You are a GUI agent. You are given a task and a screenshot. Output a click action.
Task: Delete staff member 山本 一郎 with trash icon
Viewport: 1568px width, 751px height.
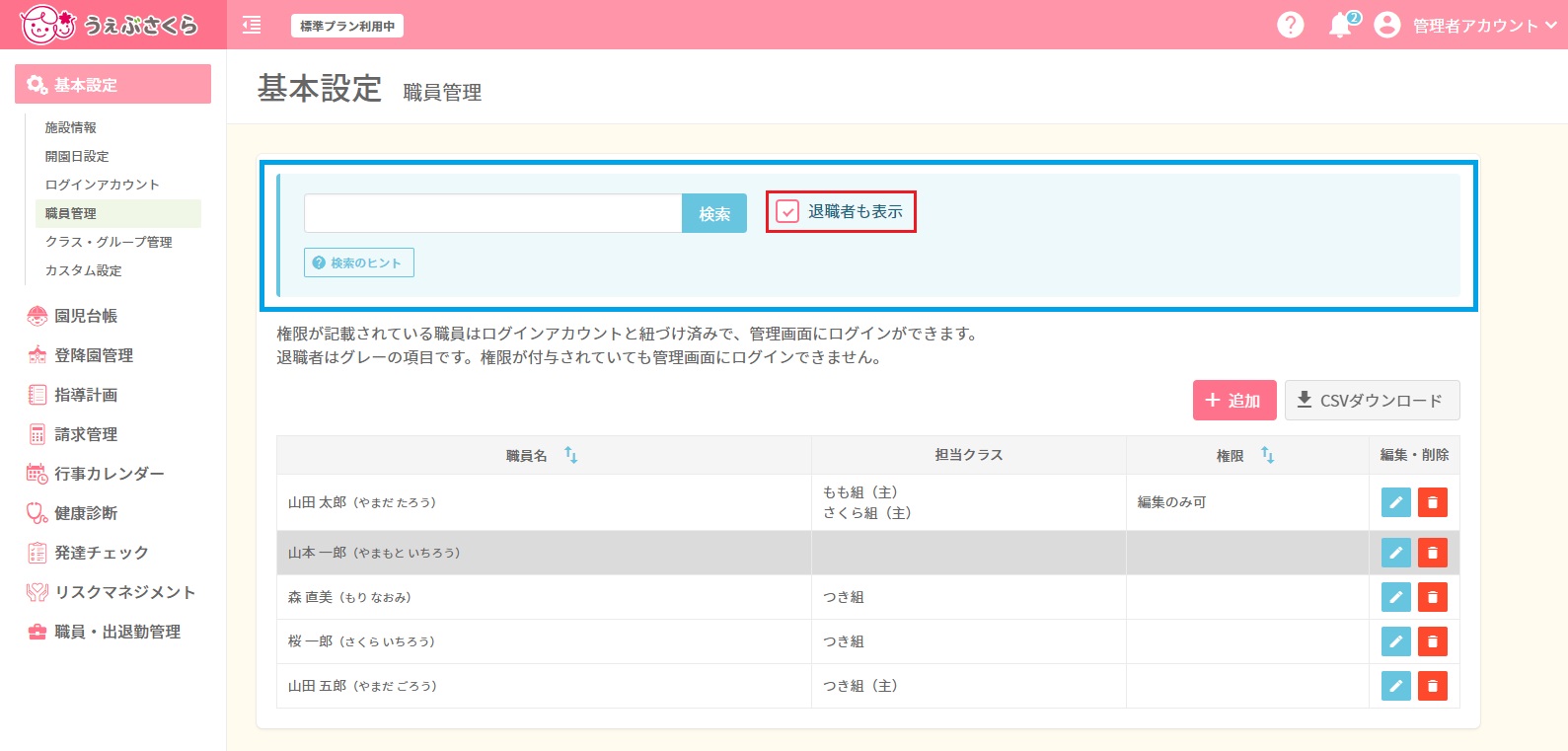[1432, 553]
